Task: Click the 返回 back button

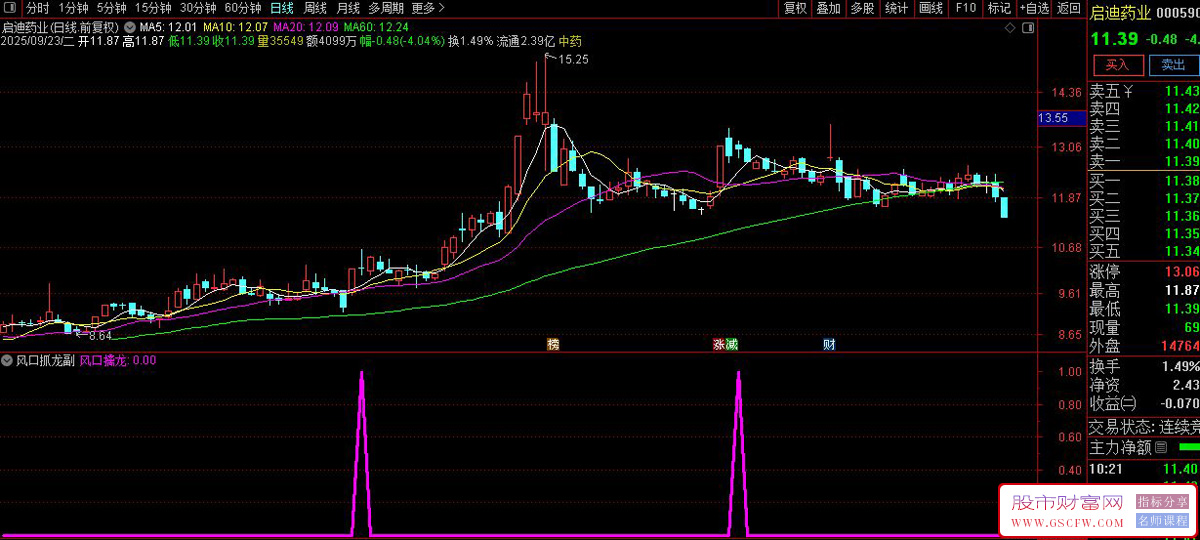Action: point(1069,8)
